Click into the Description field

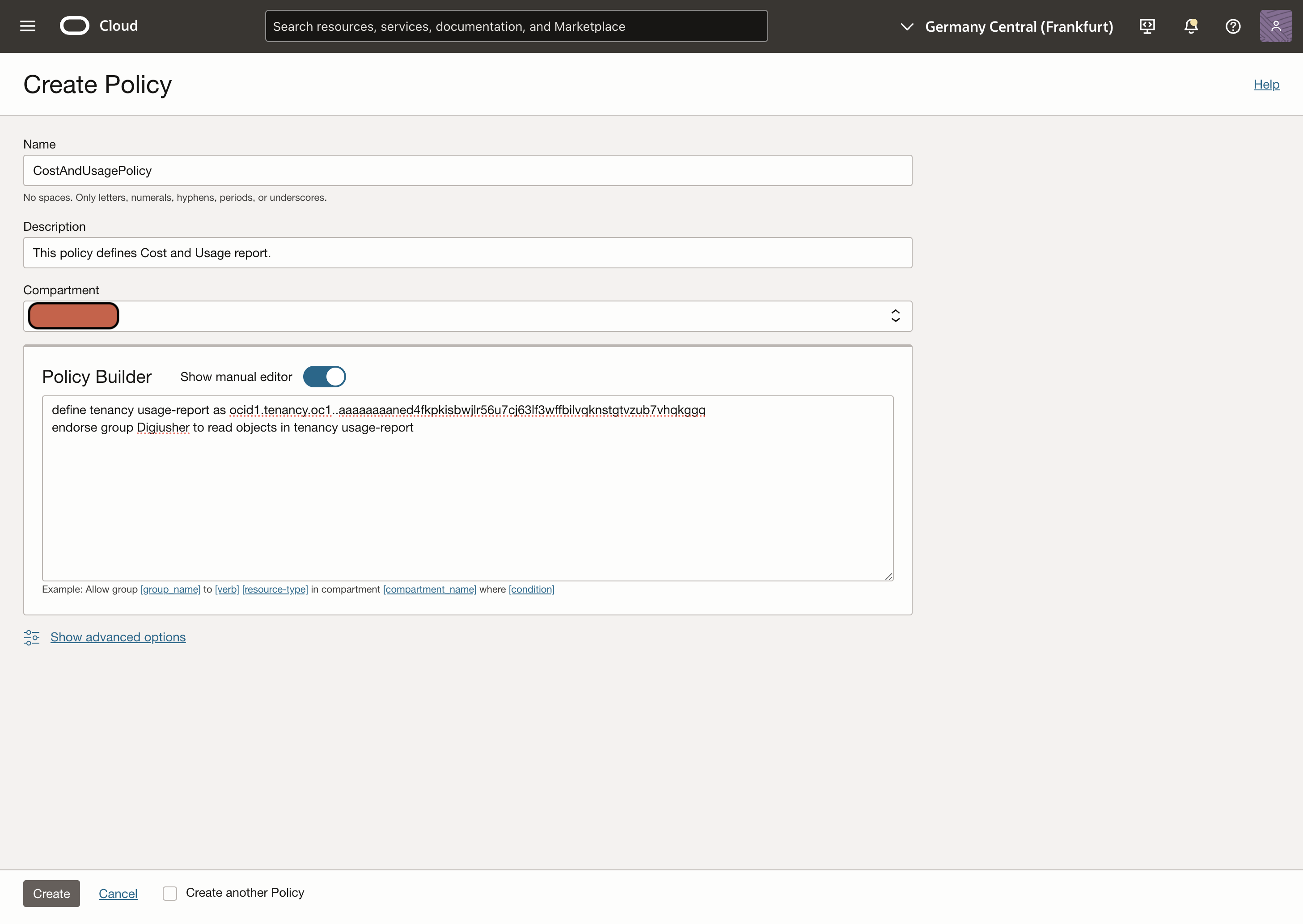click(x=468, y=253)
